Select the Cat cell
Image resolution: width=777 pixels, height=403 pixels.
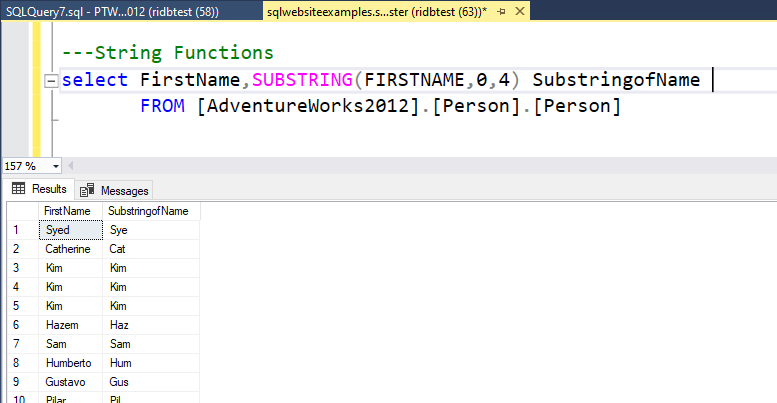click(x=151, y=249)
